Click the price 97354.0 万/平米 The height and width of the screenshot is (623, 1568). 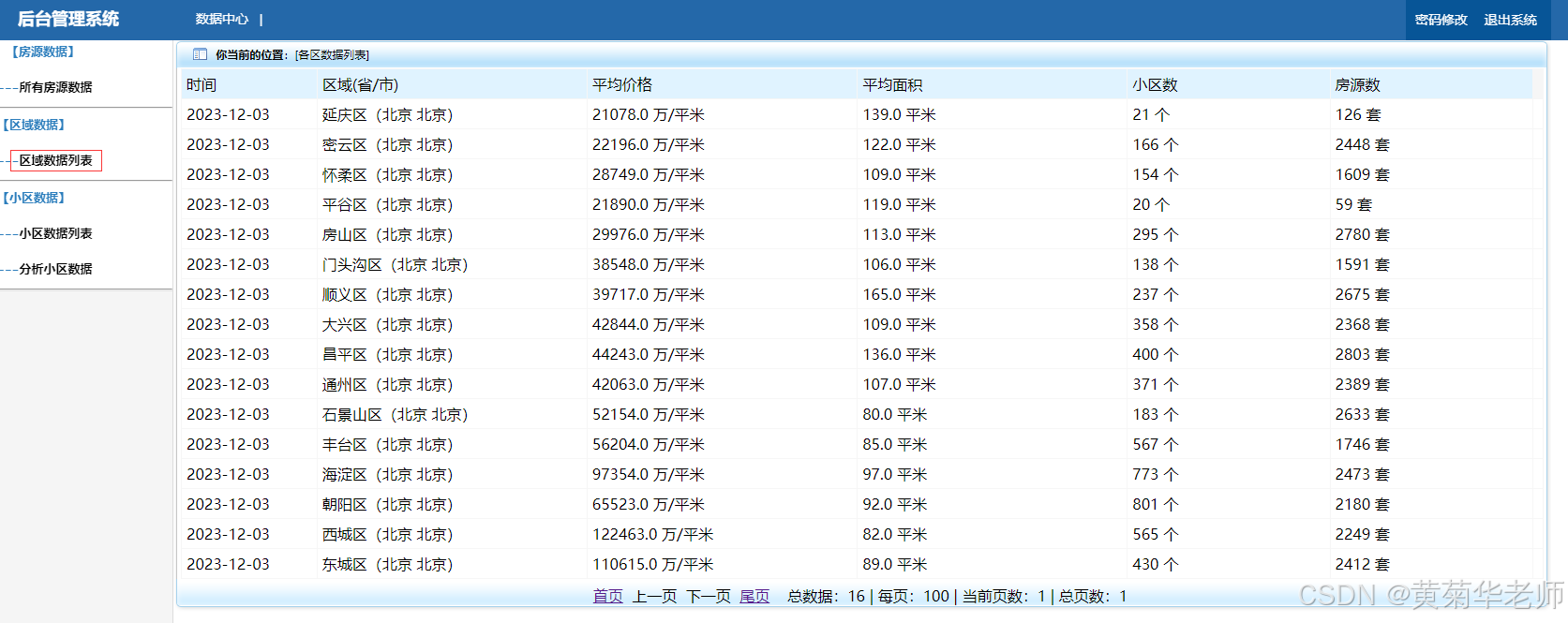point(648,475)
